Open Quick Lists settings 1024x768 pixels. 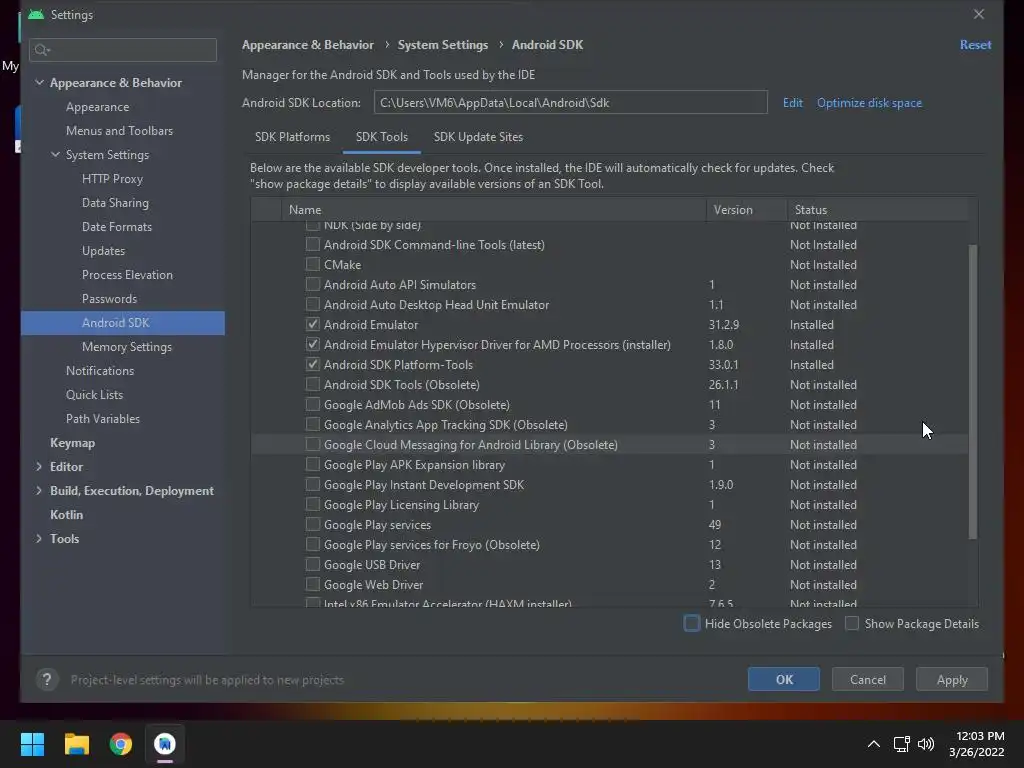pos(94,394)
